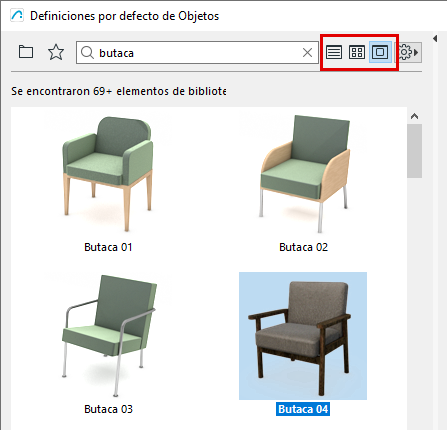Open the folder view icon

click(x=26, y=52)
